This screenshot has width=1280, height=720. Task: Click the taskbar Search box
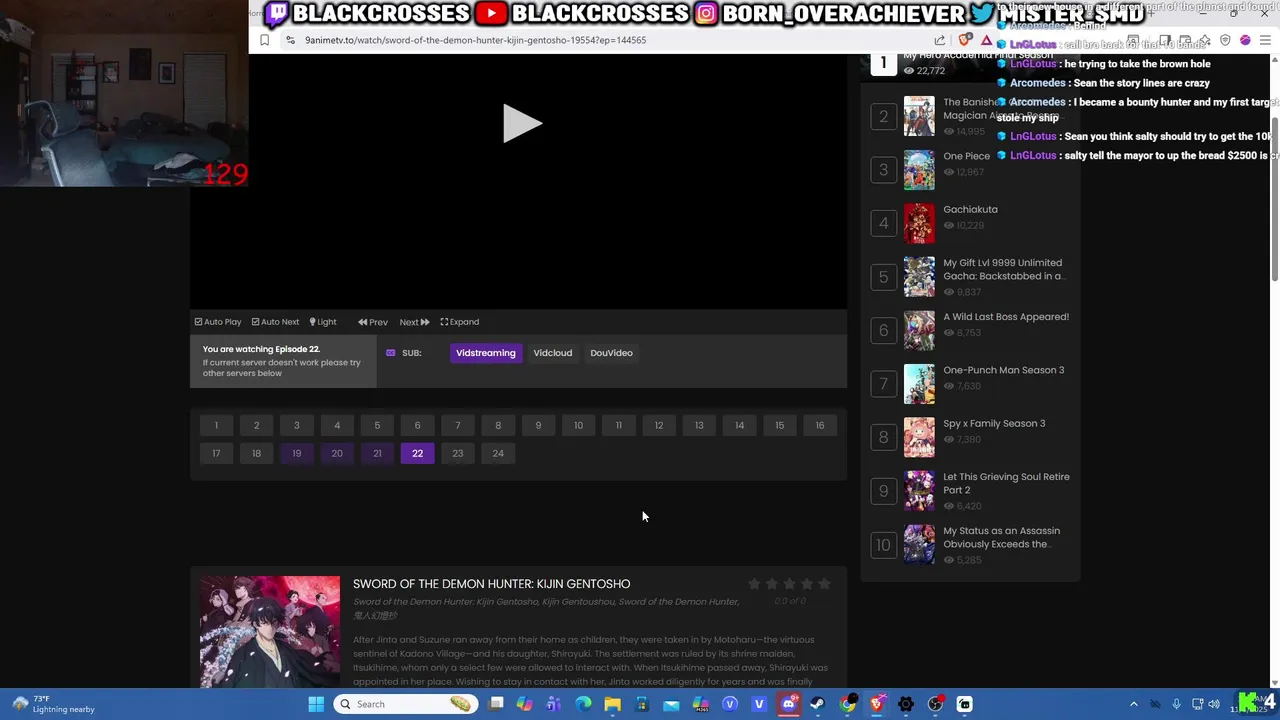(405, 704)
